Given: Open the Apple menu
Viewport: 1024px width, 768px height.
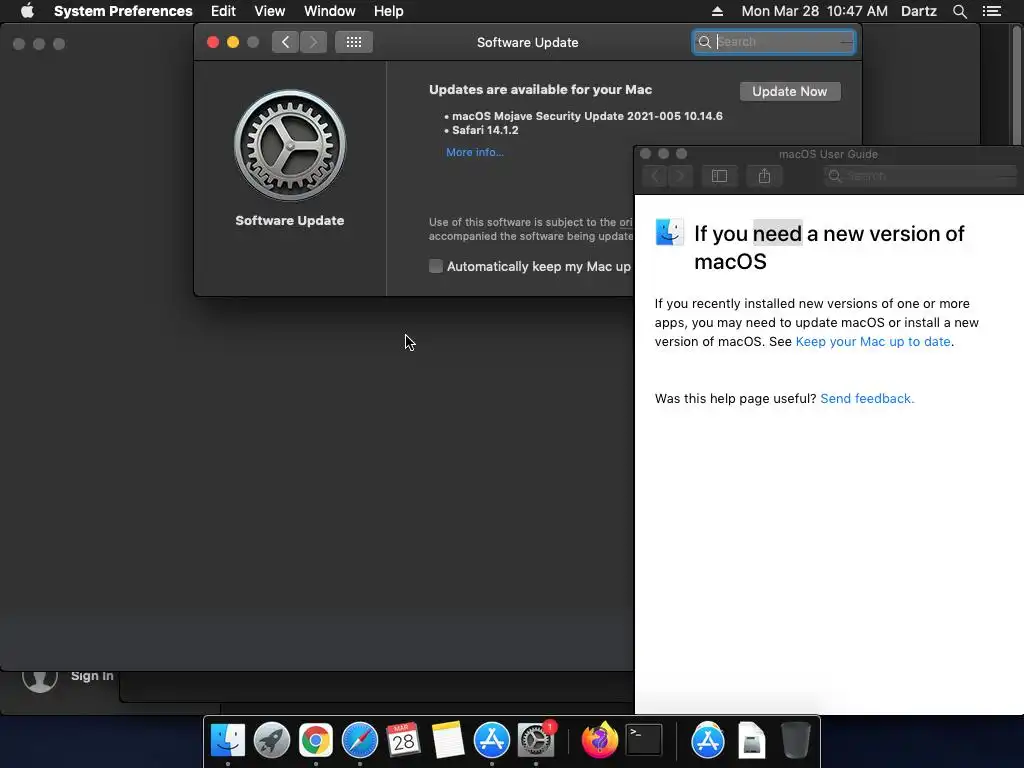Looking at the screenshot, I should pos(27,11).
